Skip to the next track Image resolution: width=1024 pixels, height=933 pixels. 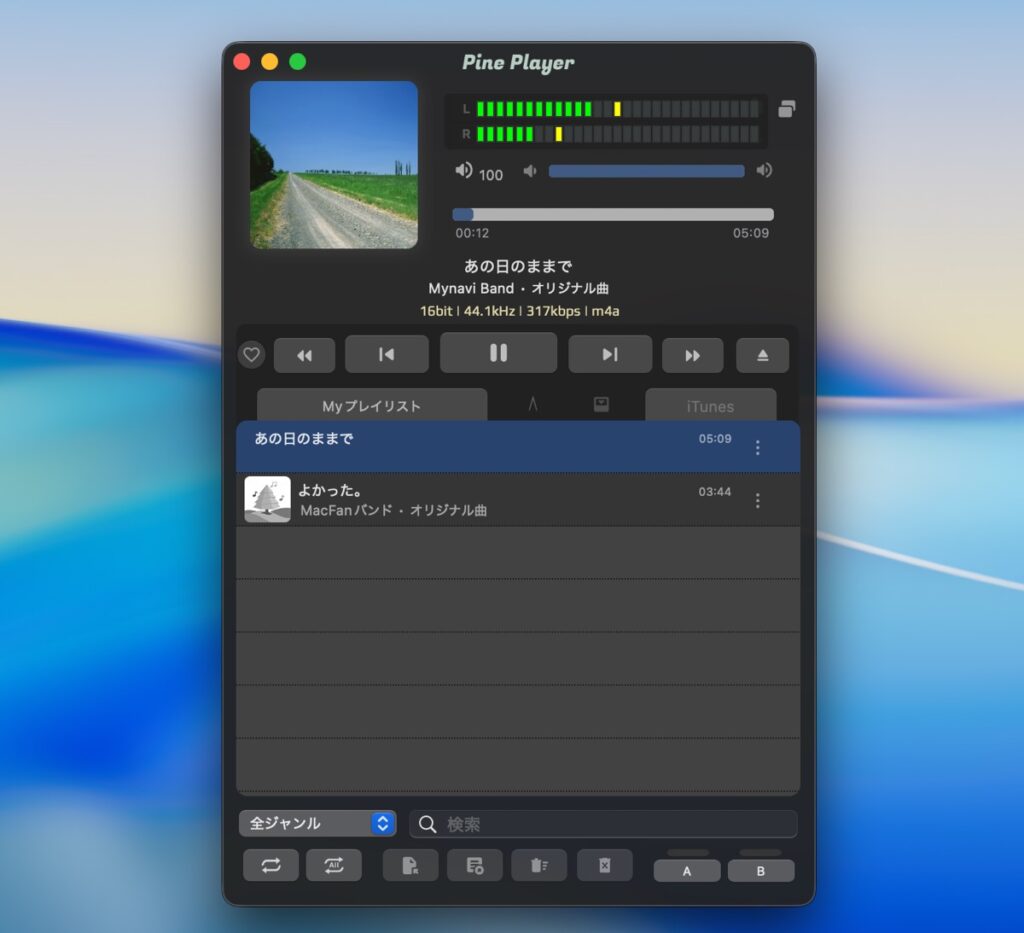tap(610, 354)
